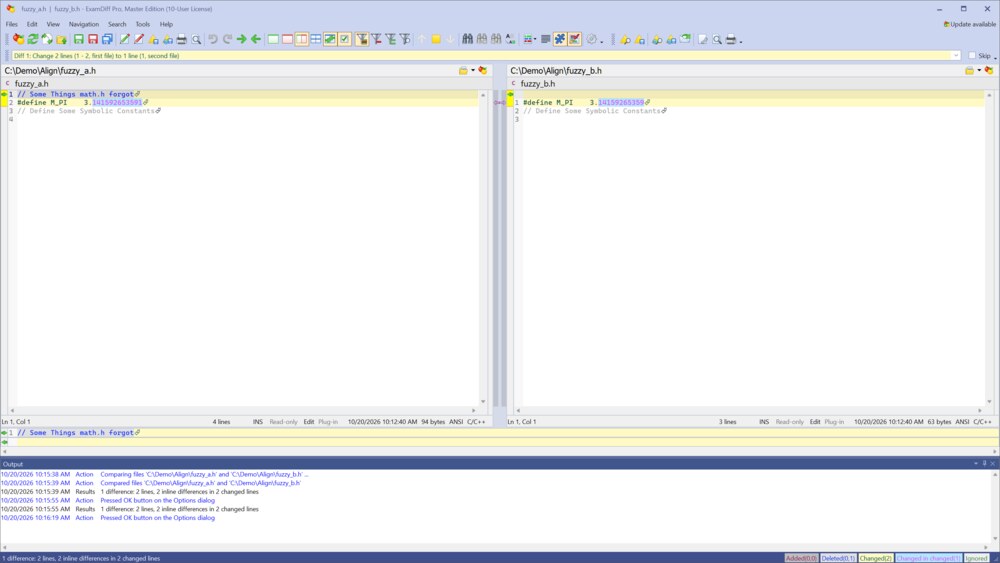Click the Compare files toolbar icon
Viewport: 1000px width, 563px height.
click(x=18, y=40)
